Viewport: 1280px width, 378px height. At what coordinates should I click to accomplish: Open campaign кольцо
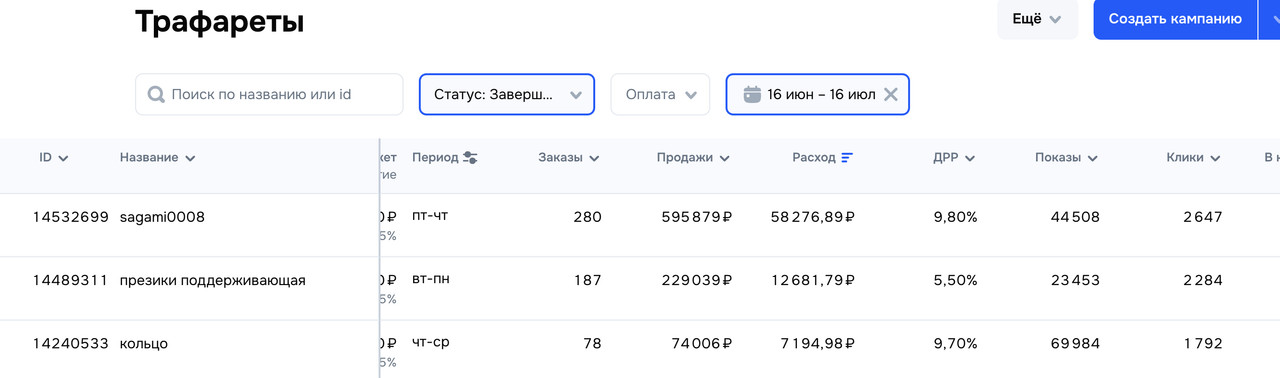(x=144, y=344)
